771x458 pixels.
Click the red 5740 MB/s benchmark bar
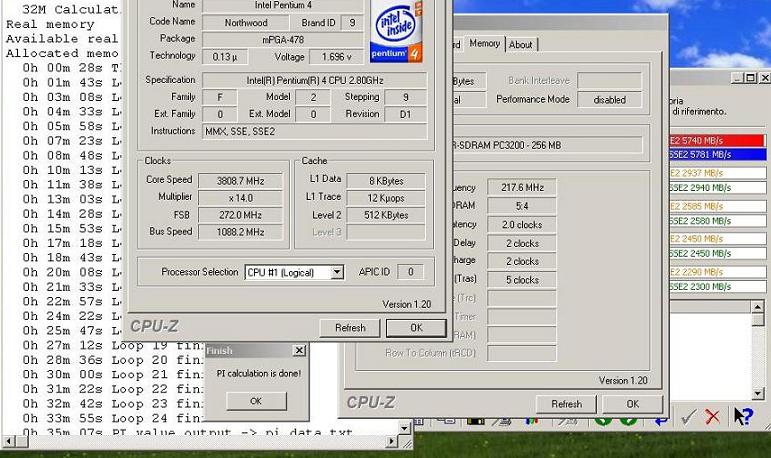717,141
